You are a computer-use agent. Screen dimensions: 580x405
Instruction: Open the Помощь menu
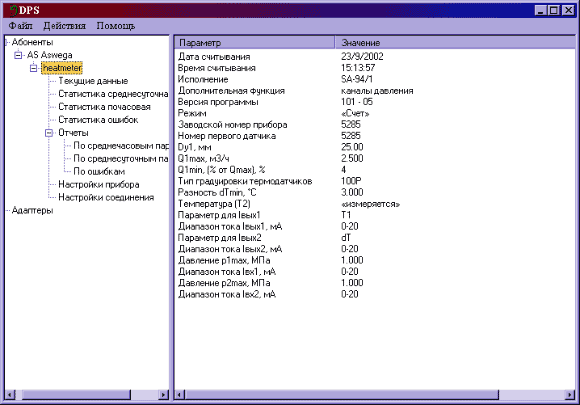pyautogui.click(x=115, y=26)
